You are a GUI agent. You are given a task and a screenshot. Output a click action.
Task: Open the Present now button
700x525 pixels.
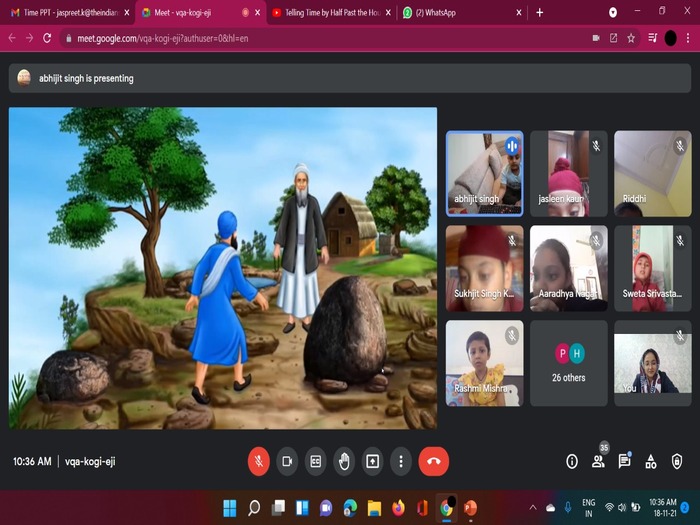[372, 461]
